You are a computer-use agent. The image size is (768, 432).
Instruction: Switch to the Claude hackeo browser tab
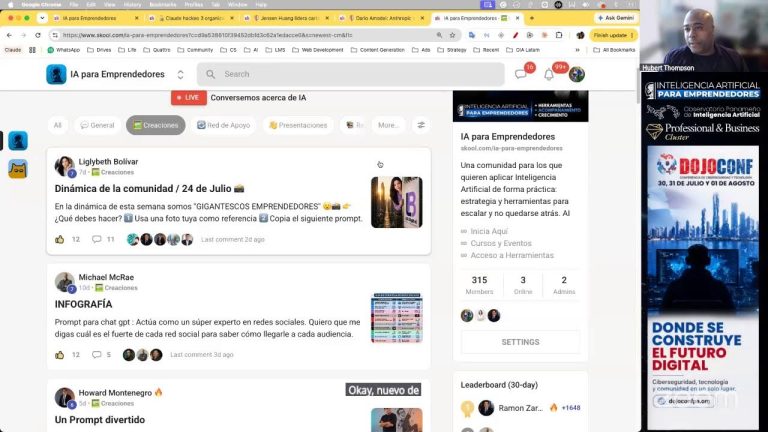[x=191, y=18]
